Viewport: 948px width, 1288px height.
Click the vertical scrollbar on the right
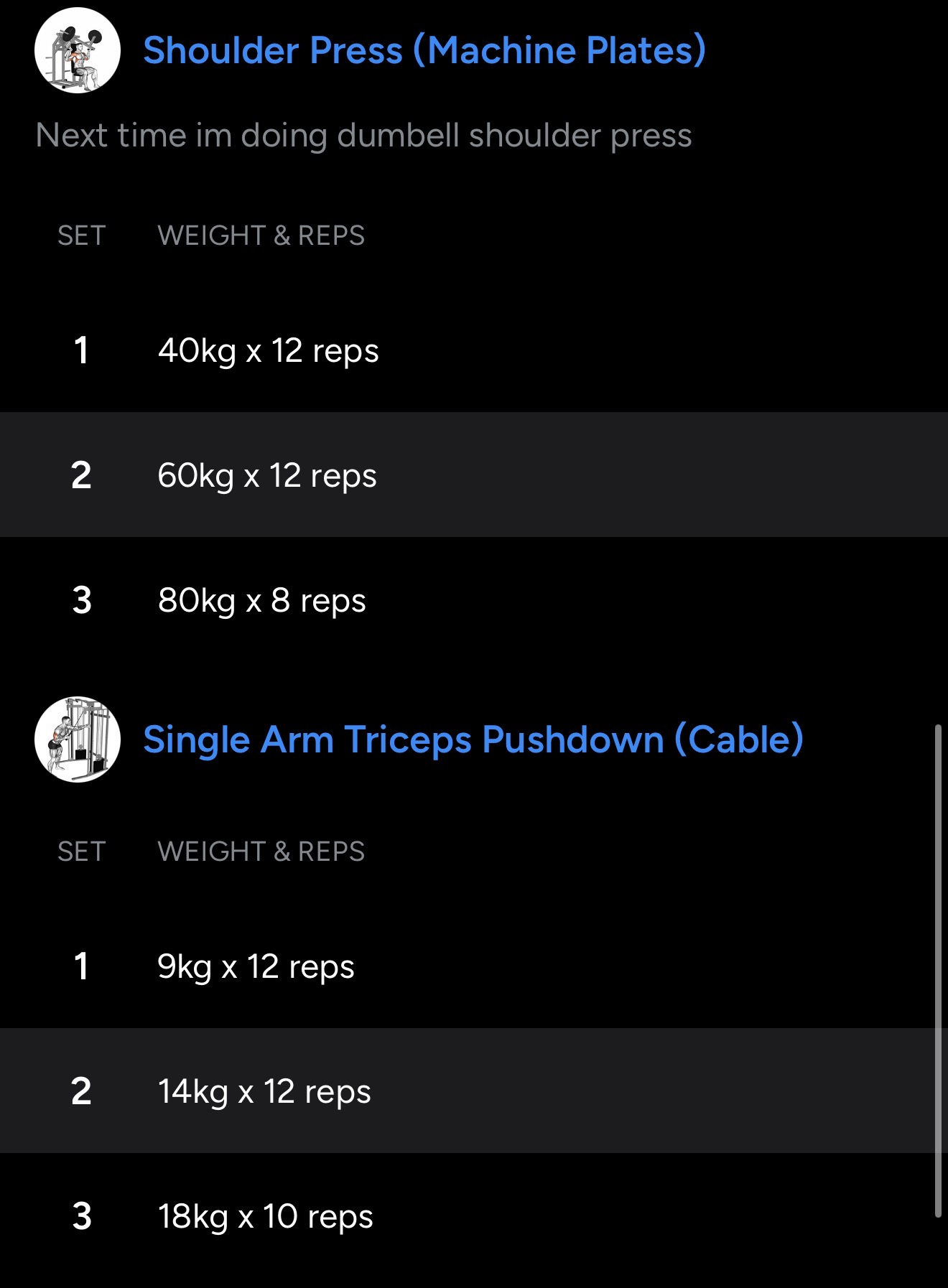tap(937, 969)
